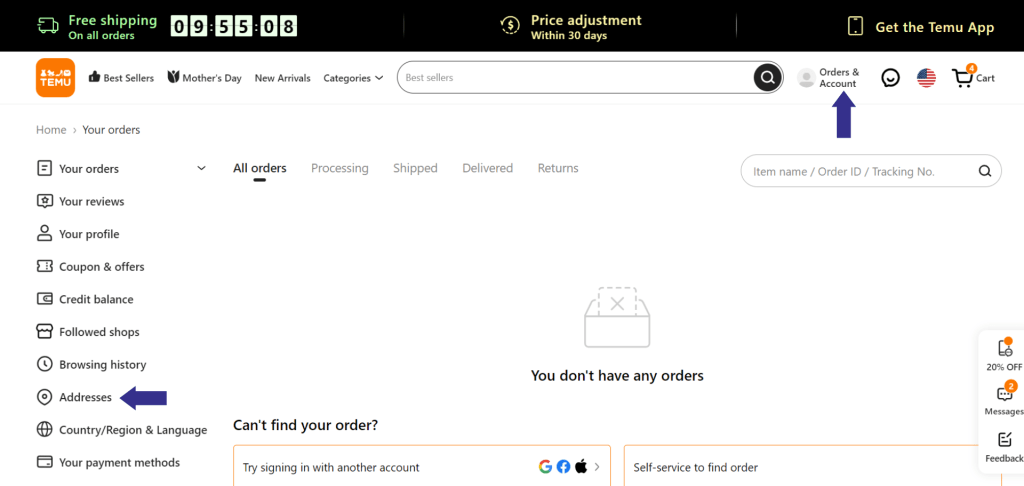This screenshot has width=1024, height=486.
Task: Click the orange Temu logo
Action: (x=55, y=78)
